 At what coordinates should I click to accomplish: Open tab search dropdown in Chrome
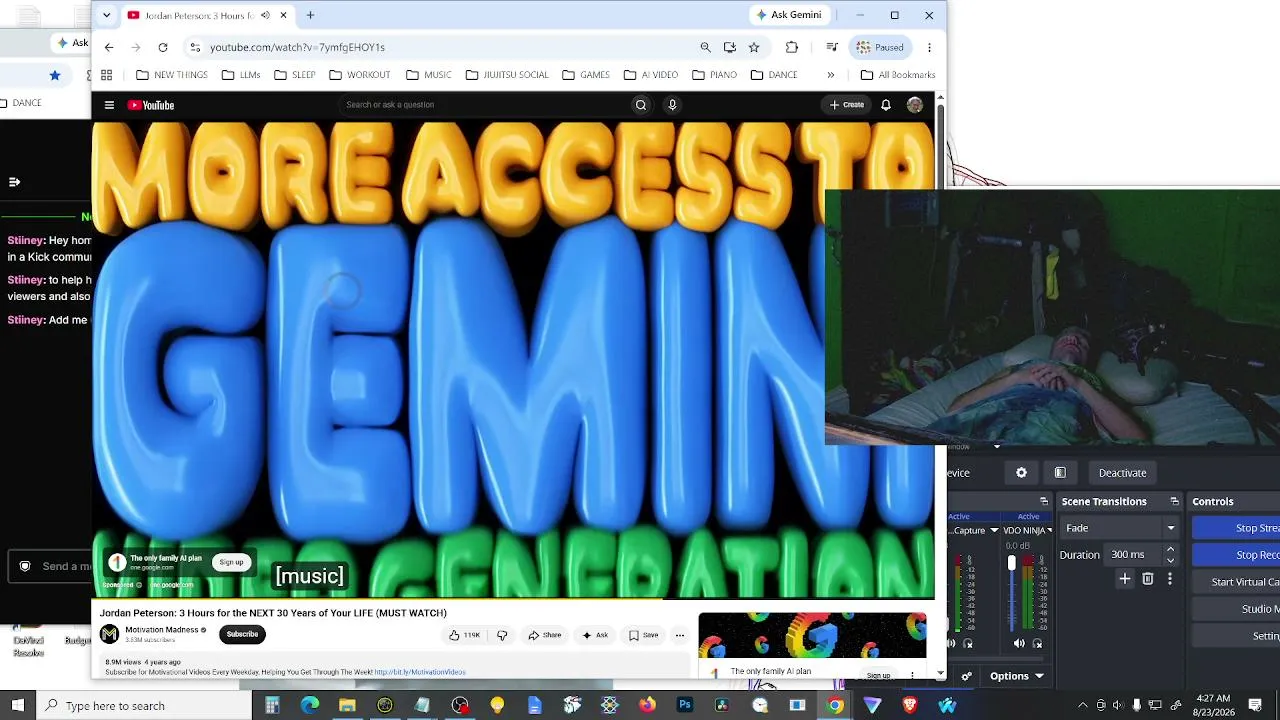tap(107, 15)
